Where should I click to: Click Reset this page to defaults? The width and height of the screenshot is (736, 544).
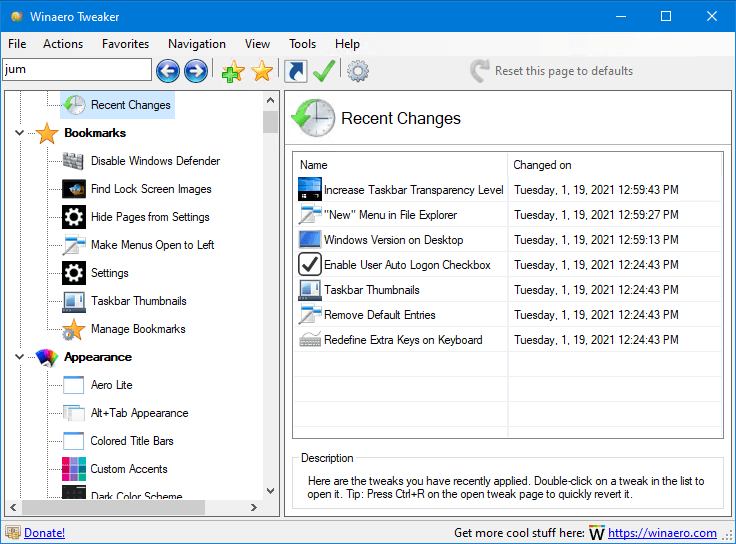[x=563, y=71]
